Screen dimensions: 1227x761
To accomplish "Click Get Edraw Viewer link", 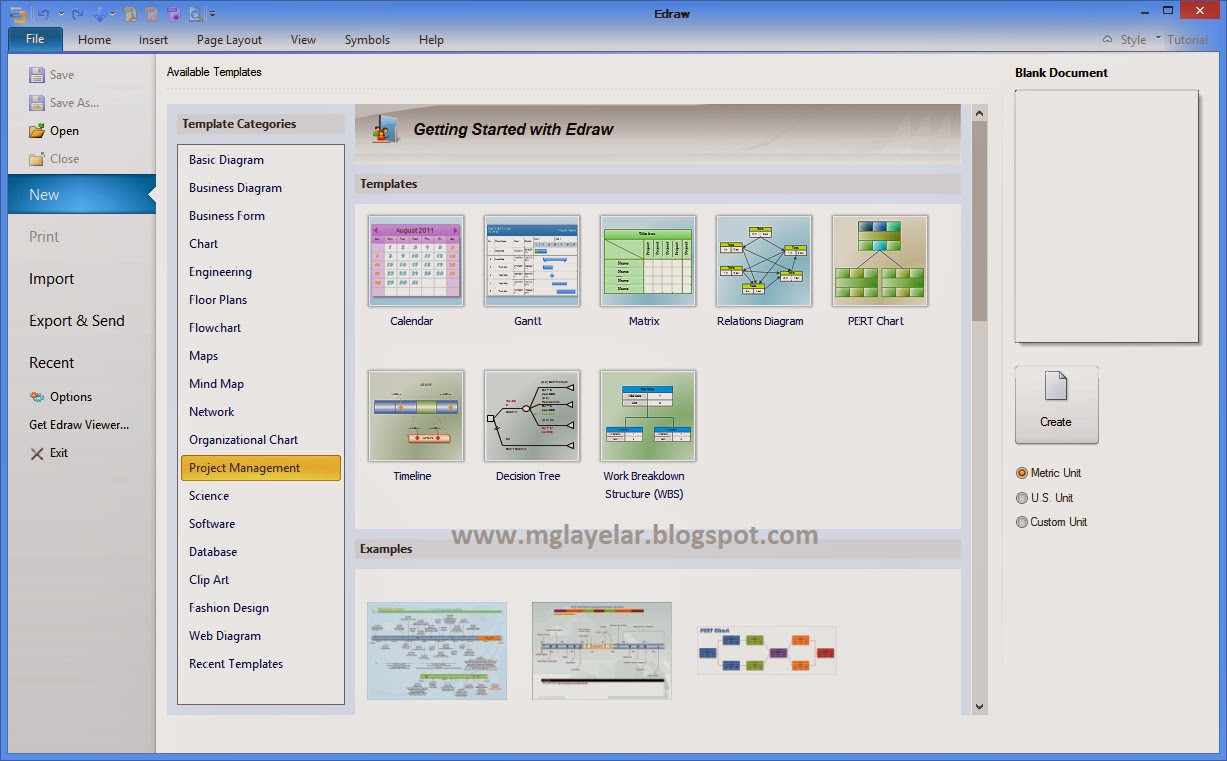I will [79, 425].
